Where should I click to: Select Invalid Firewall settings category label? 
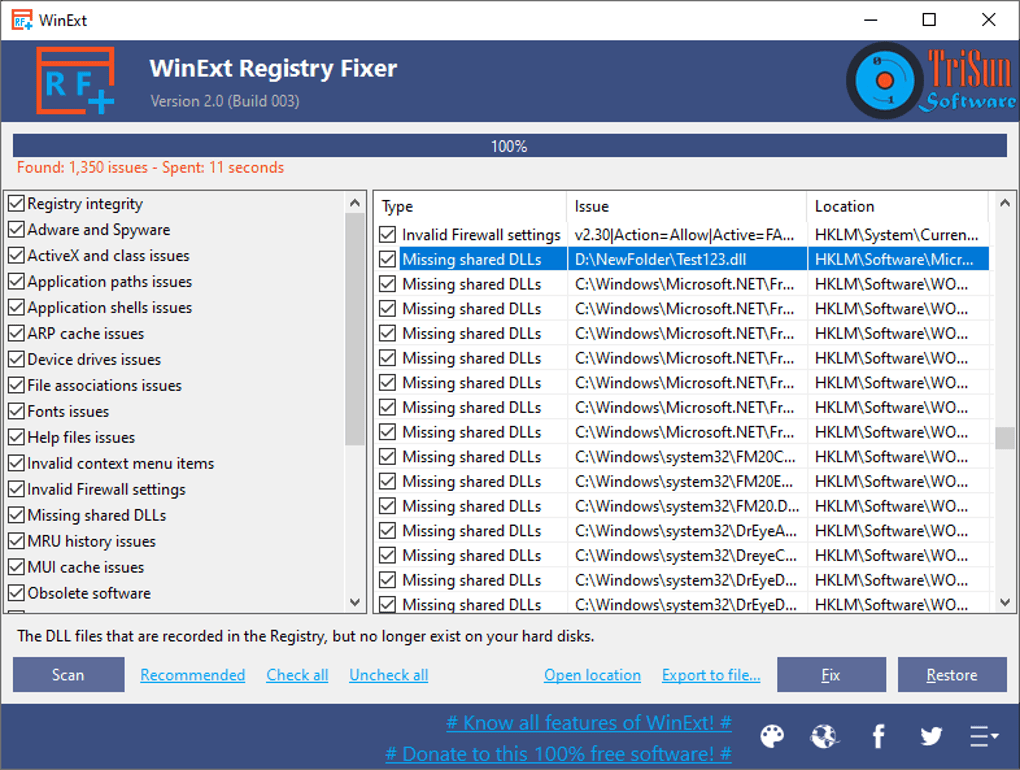coord(106,490)
